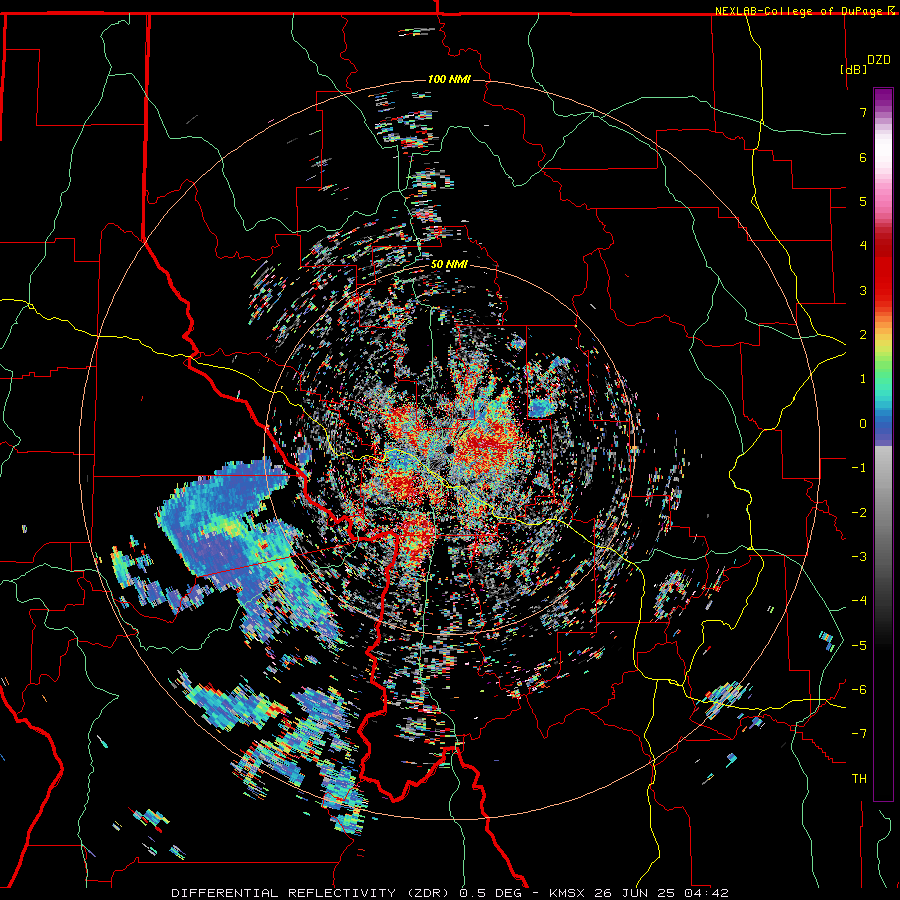This screenshot has width=900, height=900.
Task: Click the -3 value on the scale
Action: [x=859, y=557]
